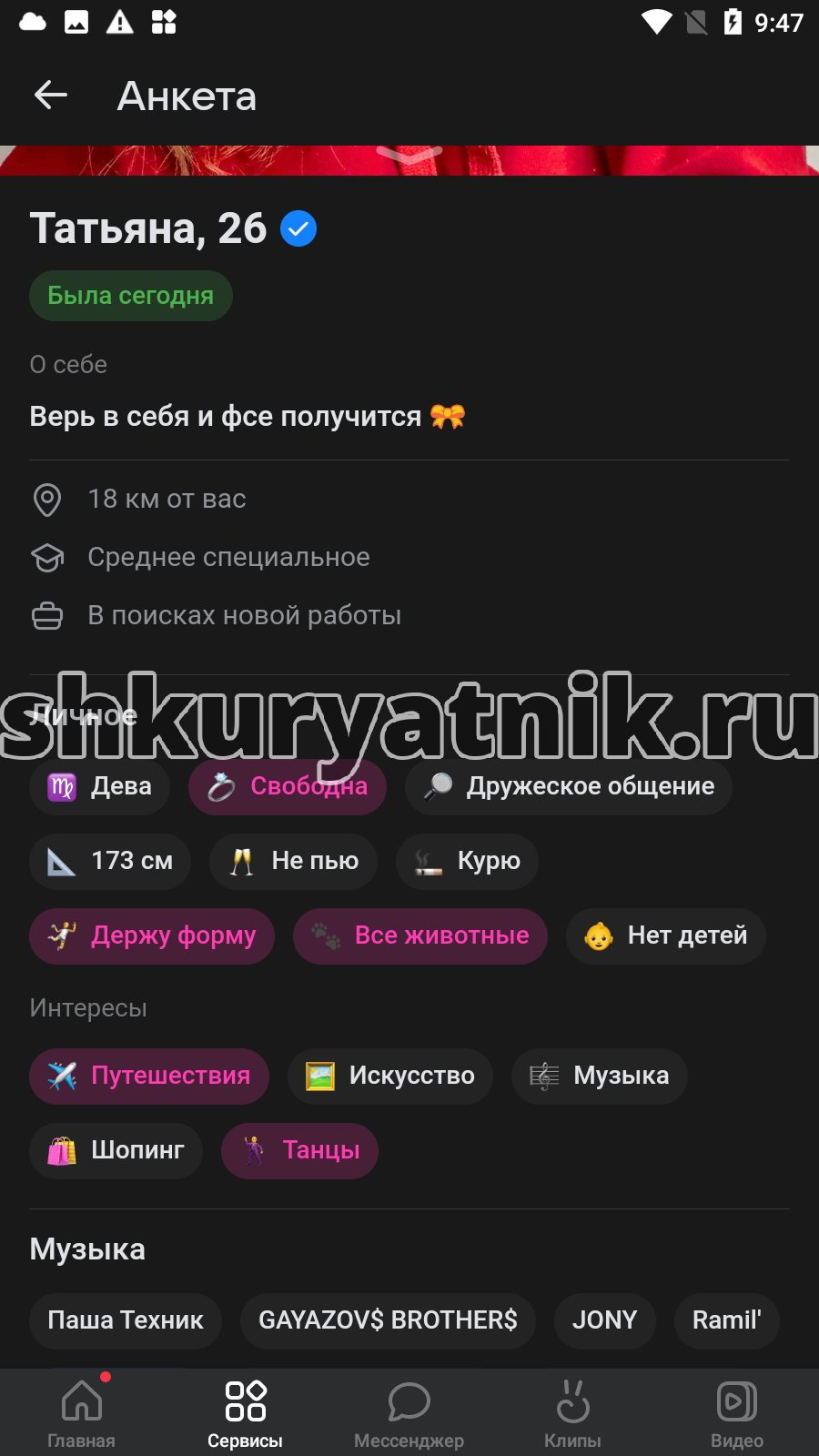
Task: Select the Держу форму chip
Action: click(152, 936)
